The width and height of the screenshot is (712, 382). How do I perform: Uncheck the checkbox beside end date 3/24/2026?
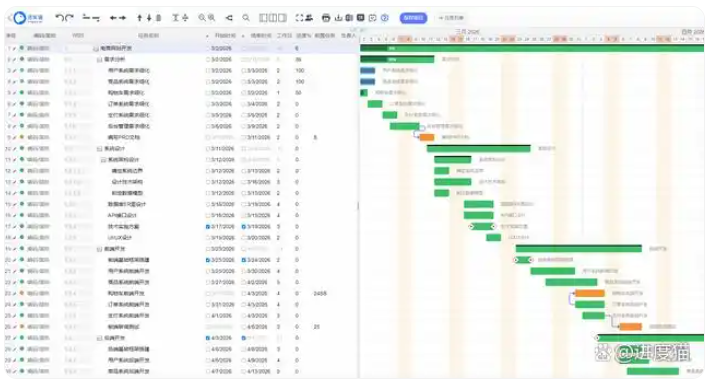tap(244, 260)
